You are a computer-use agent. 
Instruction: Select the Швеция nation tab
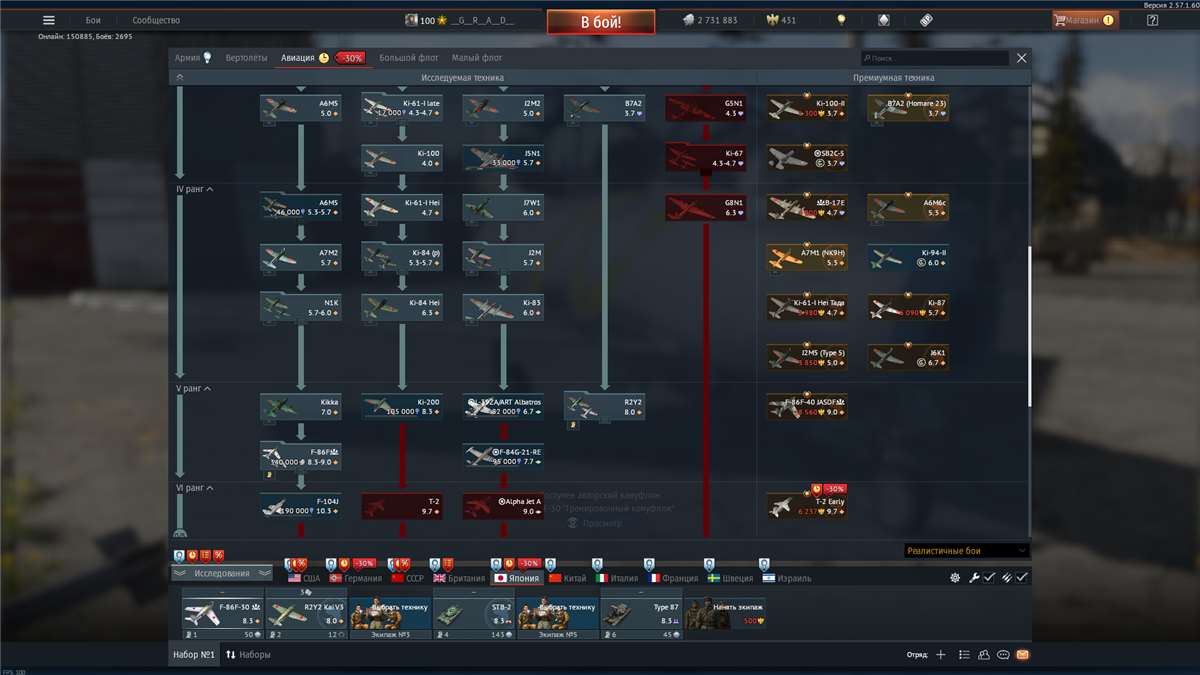point(731,578)
